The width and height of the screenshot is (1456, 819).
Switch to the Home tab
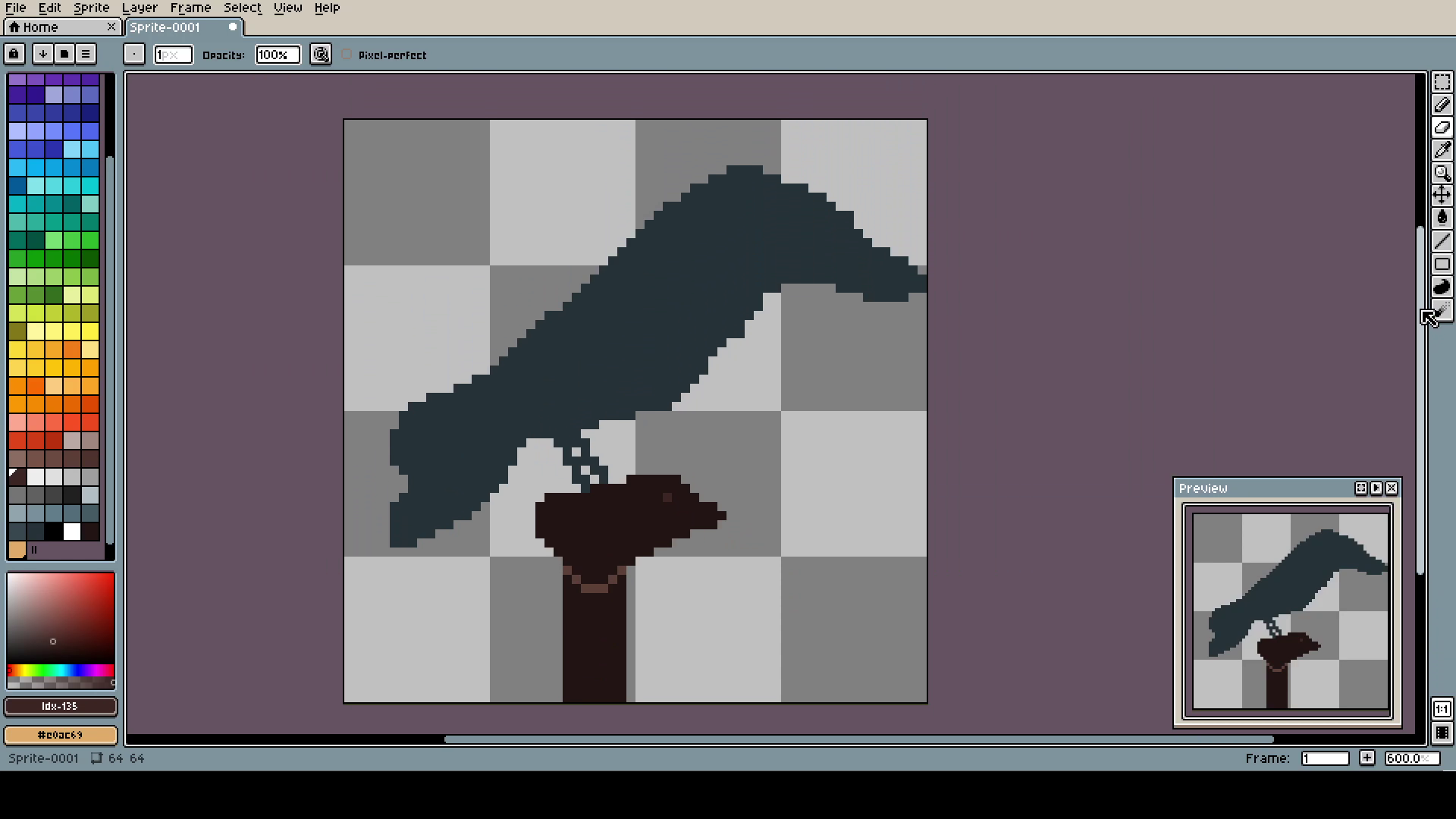41,27
